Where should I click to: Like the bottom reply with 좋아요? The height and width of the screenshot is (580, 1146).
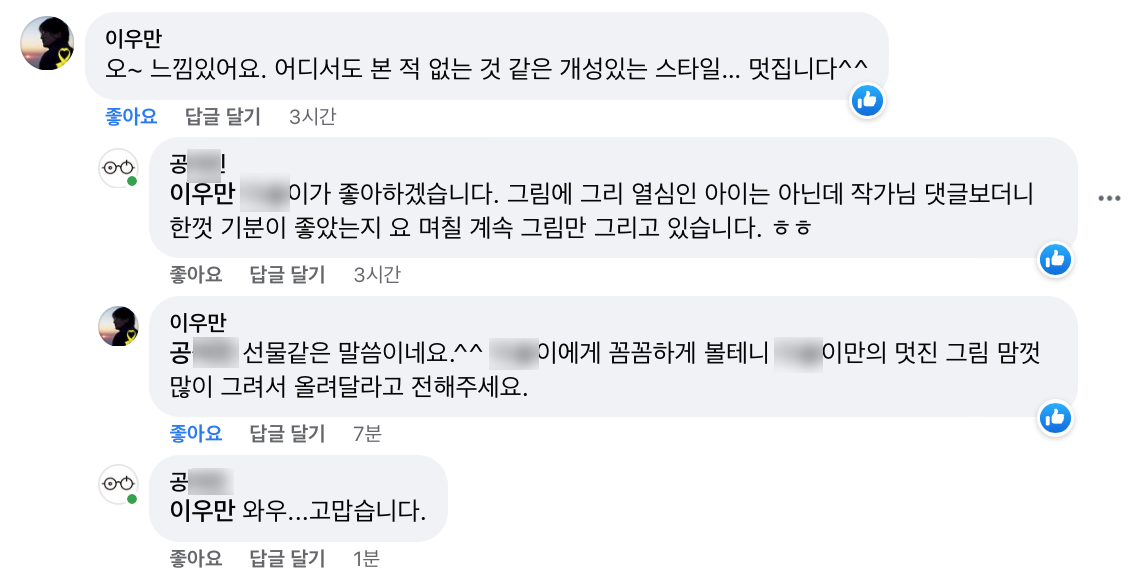(x=196, y=558)
